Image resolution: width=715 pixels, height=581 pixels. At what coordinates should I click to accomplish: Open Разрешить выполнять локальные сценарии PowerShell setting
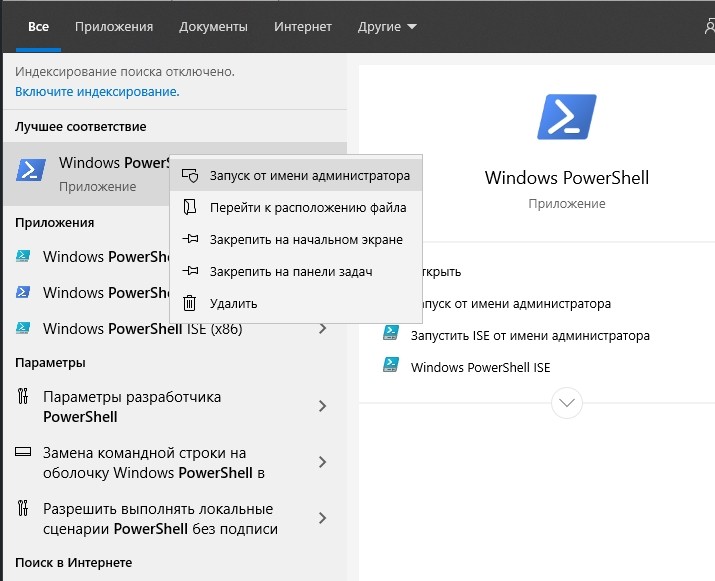[x=160, y=519]
